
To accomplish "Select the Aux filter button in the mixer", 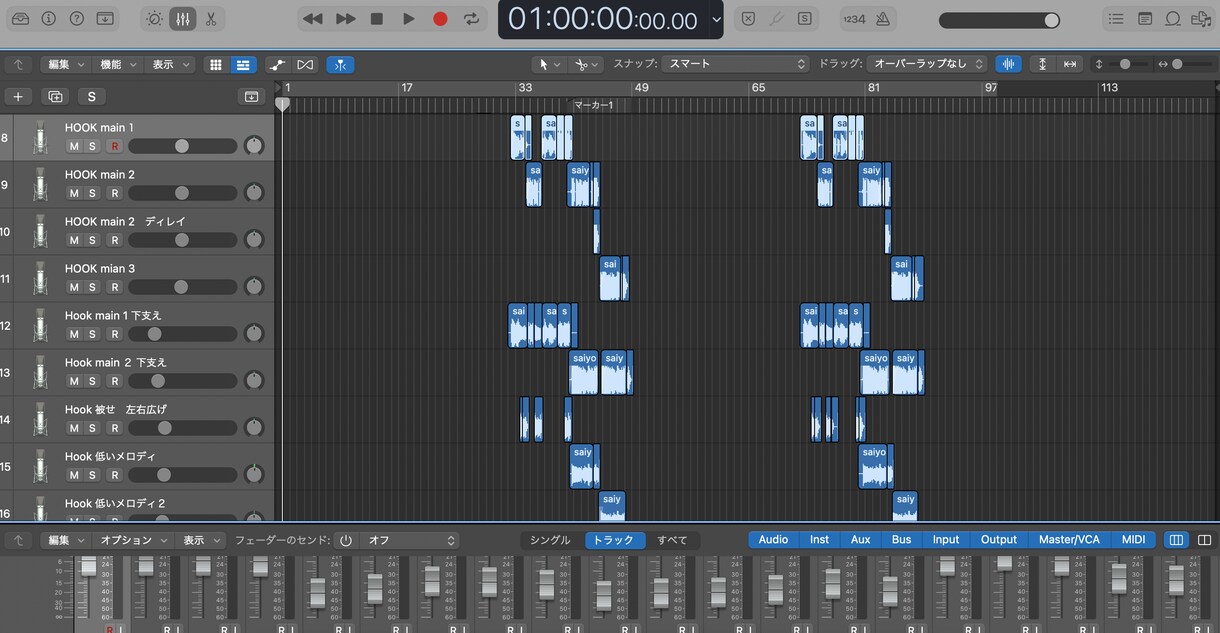I will (x=861, y=540).
